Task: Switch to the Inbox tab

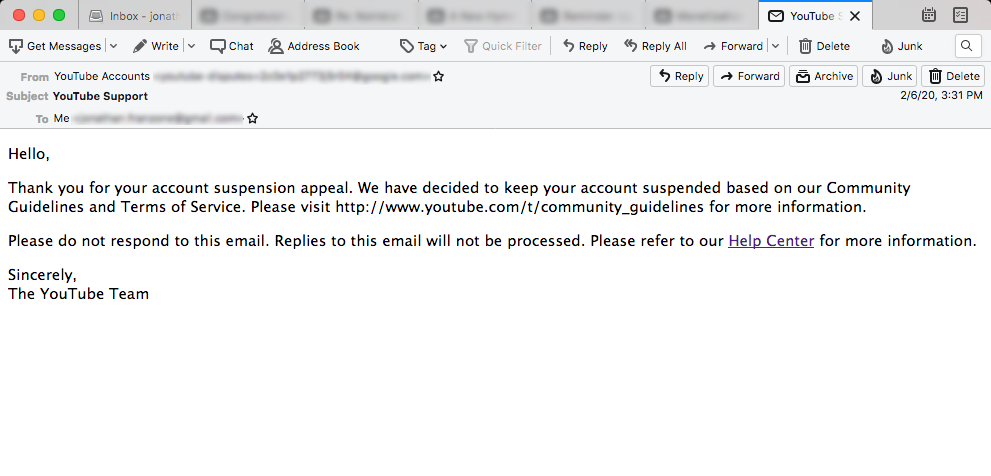Action: click(x=135, y=16)
